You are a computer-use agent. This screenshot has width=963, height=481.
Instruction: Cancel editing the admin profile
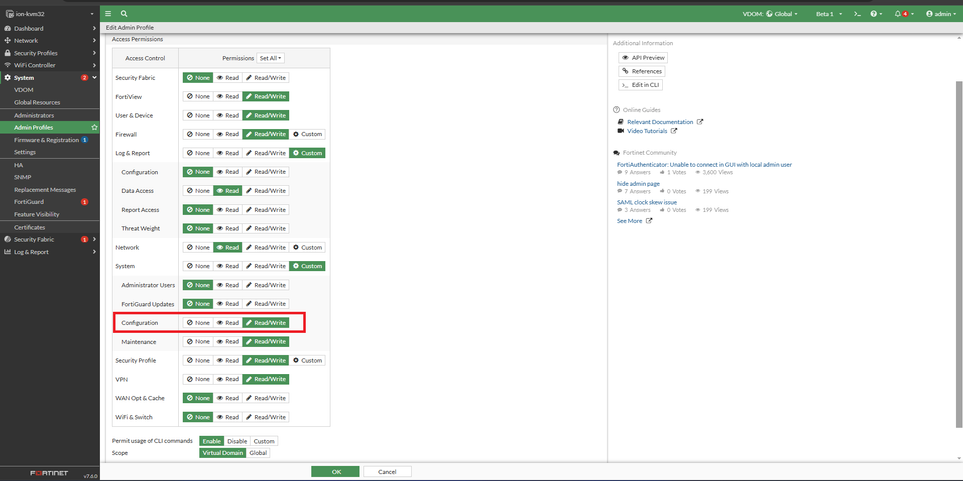pos(387,472)
